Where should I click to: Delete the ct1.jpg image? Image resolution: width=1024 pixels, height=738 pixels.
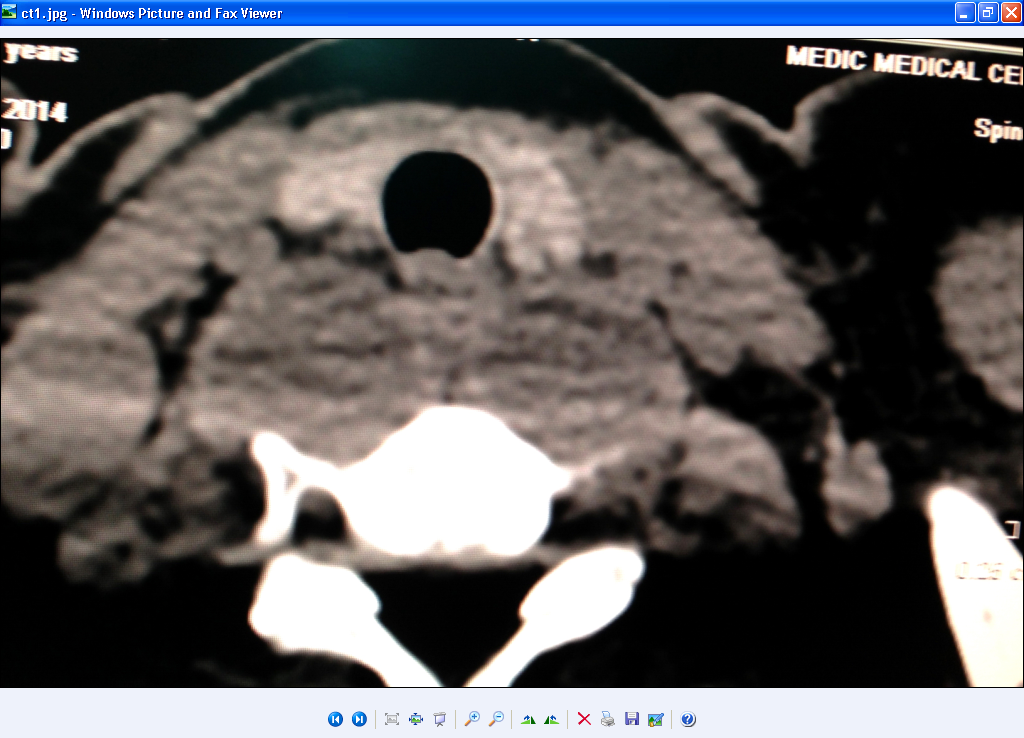point(584,718)
